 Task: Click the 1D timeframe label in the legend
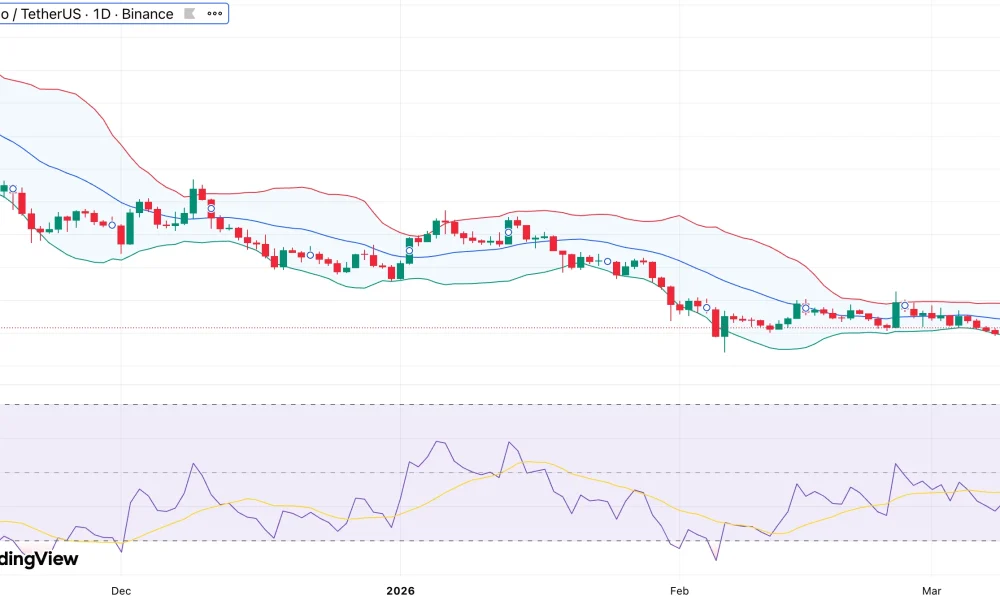click(x=100, y=13)
